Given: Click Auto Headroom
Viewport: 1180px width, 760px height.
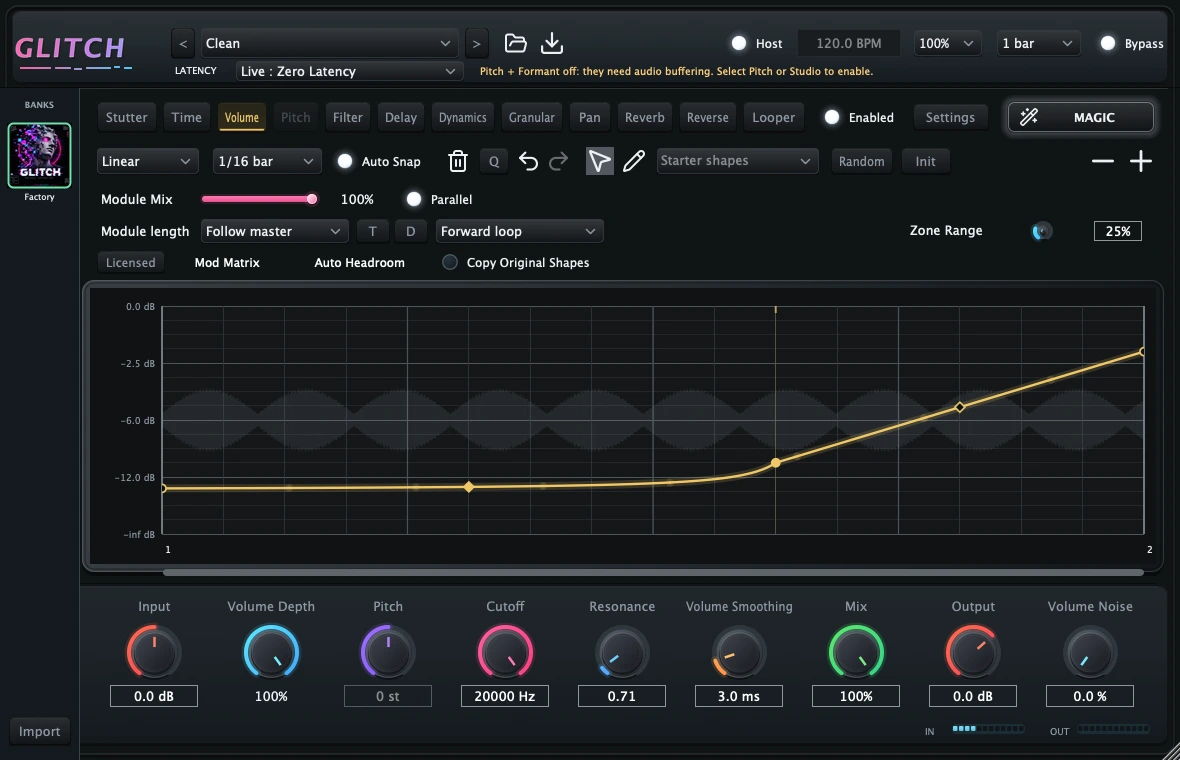Looking at the screenshot, I should (x=360, y=263).
